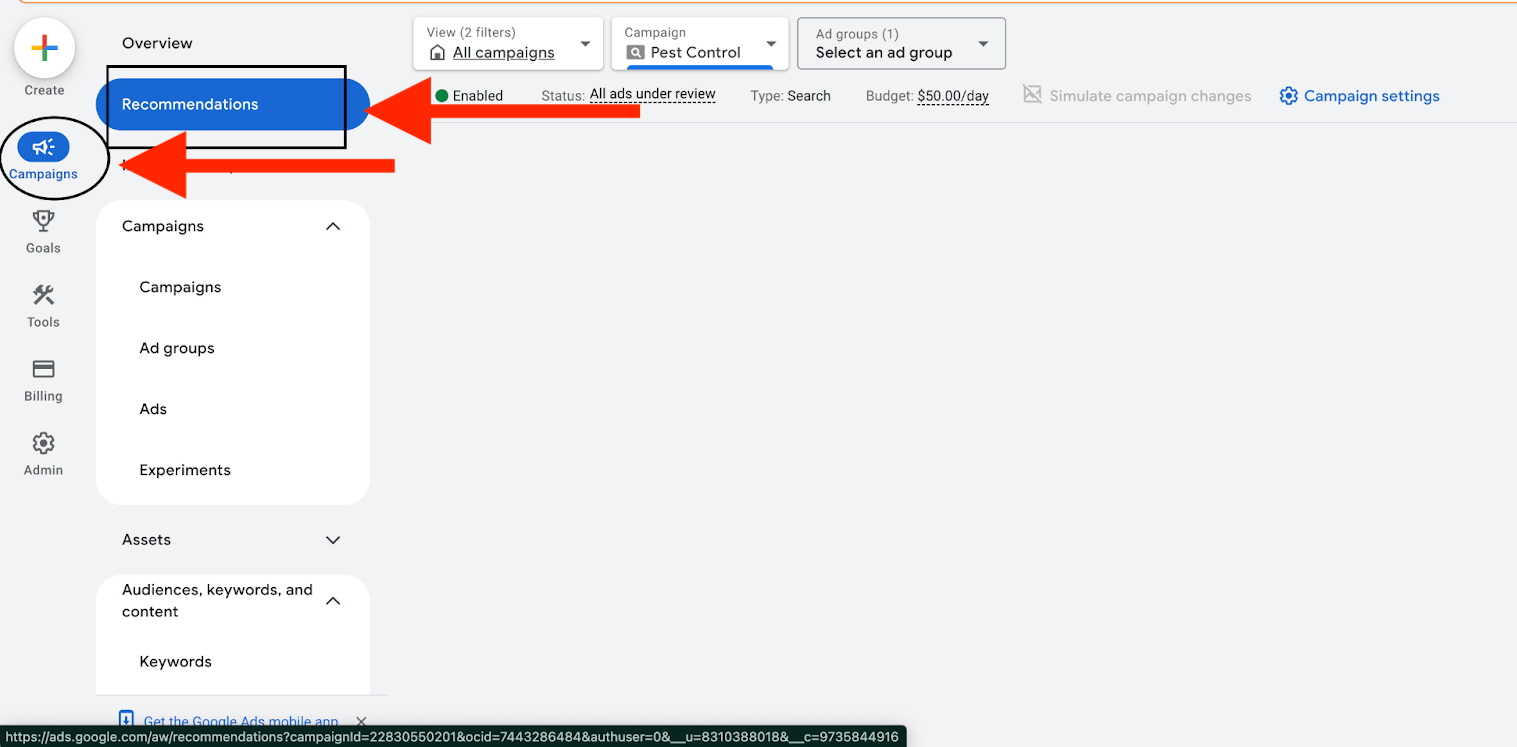
Task: Click the Campaign settings gear icon
Action: (x=1288, y=96)
